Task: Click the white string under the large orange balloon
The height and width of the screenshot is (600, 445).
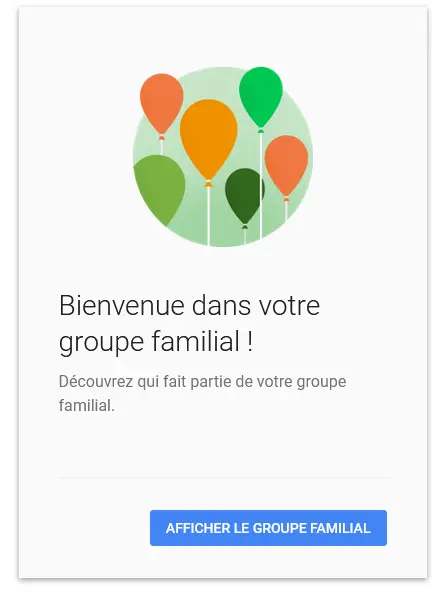Action: (x=209, y=217)
